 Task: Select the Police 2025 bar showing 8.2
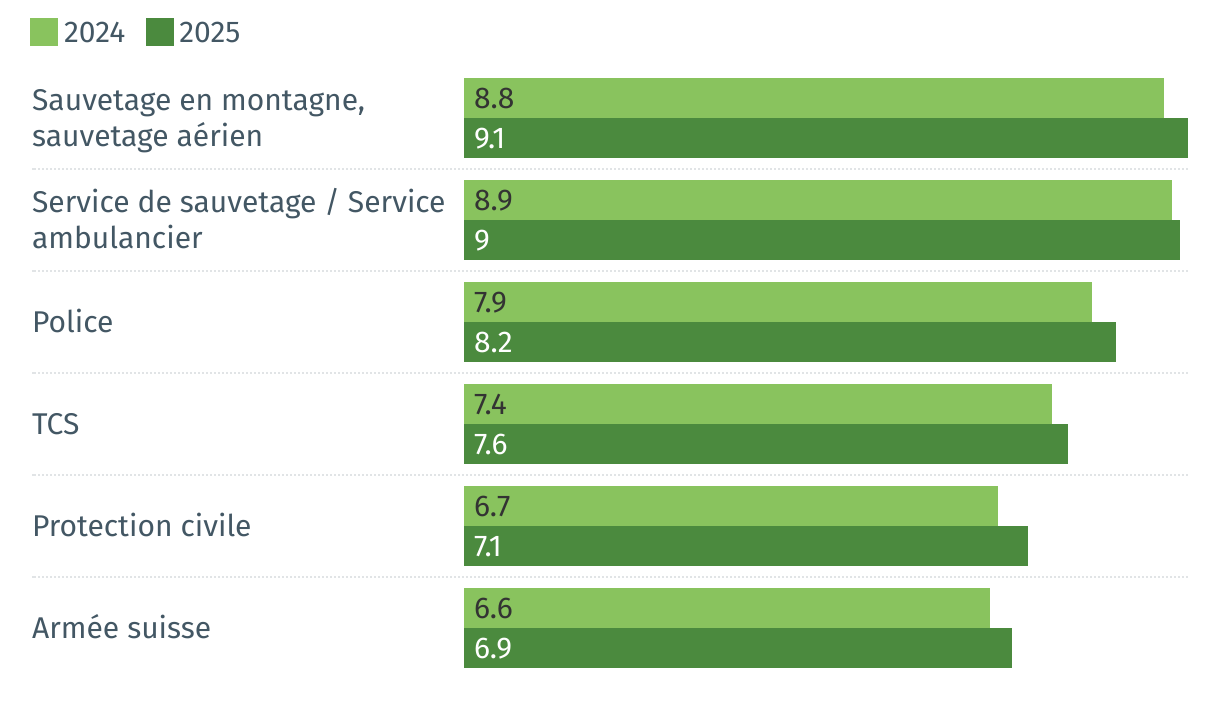pos(789,342)
